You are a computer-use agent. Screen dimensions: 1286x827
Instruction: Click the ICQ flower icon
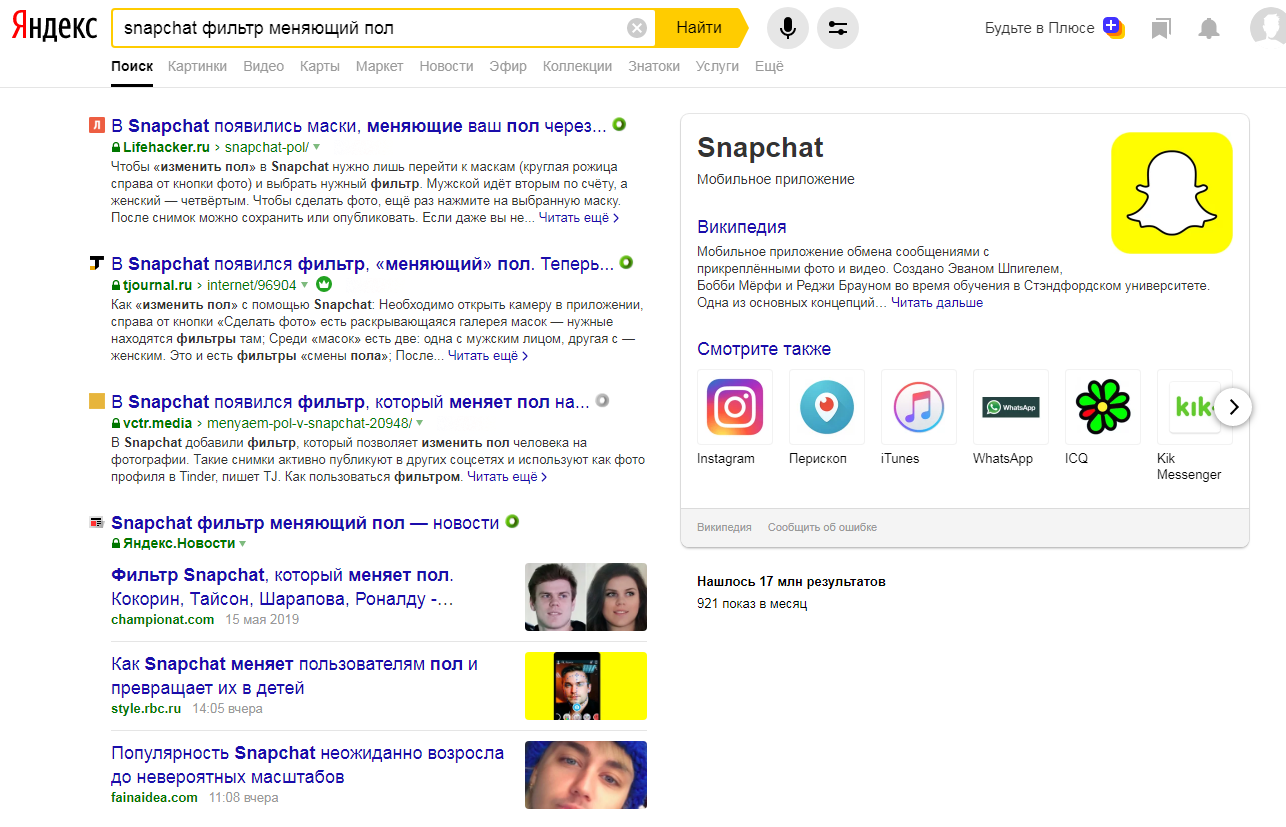[x=1102, y=407]
